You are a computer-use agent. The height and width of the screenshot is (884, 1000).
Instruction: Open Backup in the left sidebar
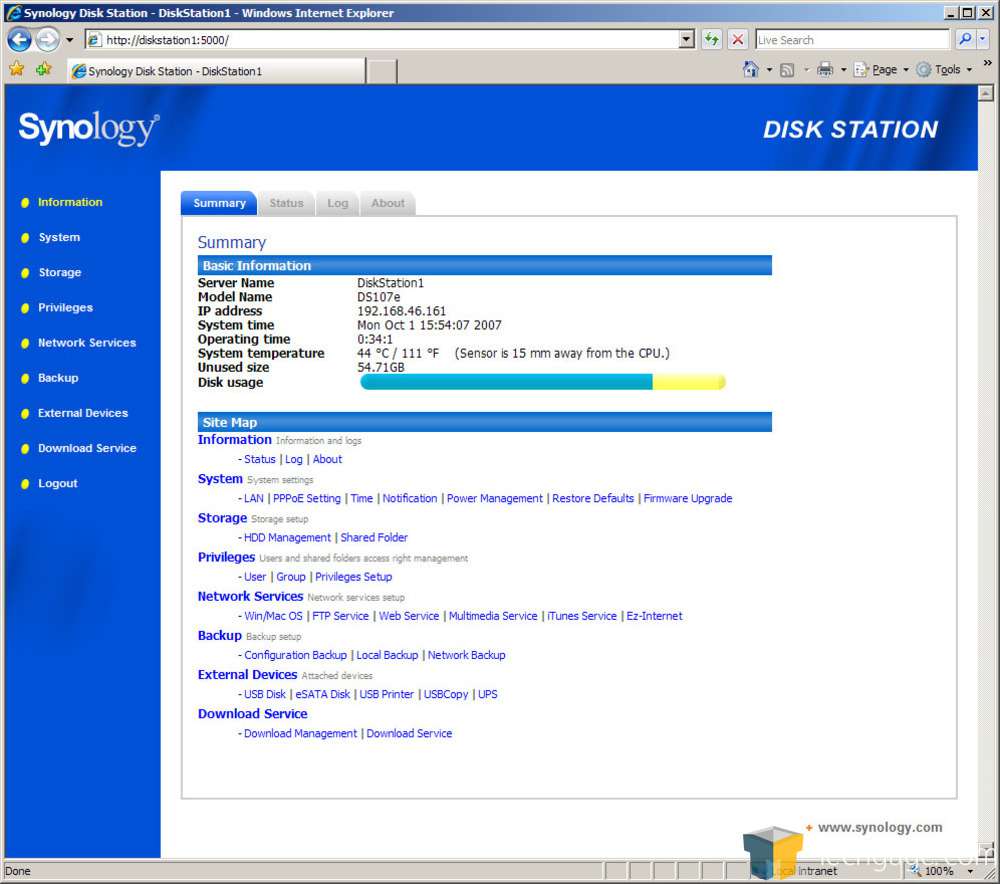pyautogui.click(x=58, y=378)
